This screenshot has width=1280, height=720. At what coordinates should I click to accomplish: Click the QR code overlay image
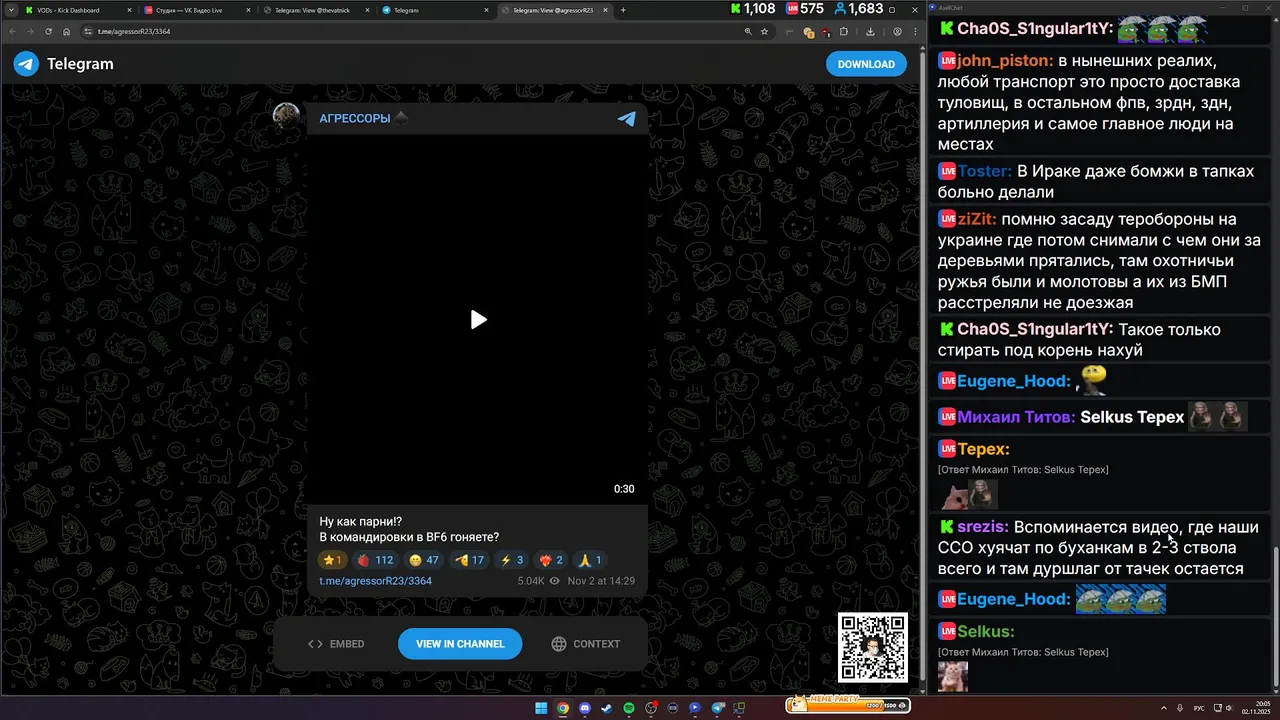[873, 648]
